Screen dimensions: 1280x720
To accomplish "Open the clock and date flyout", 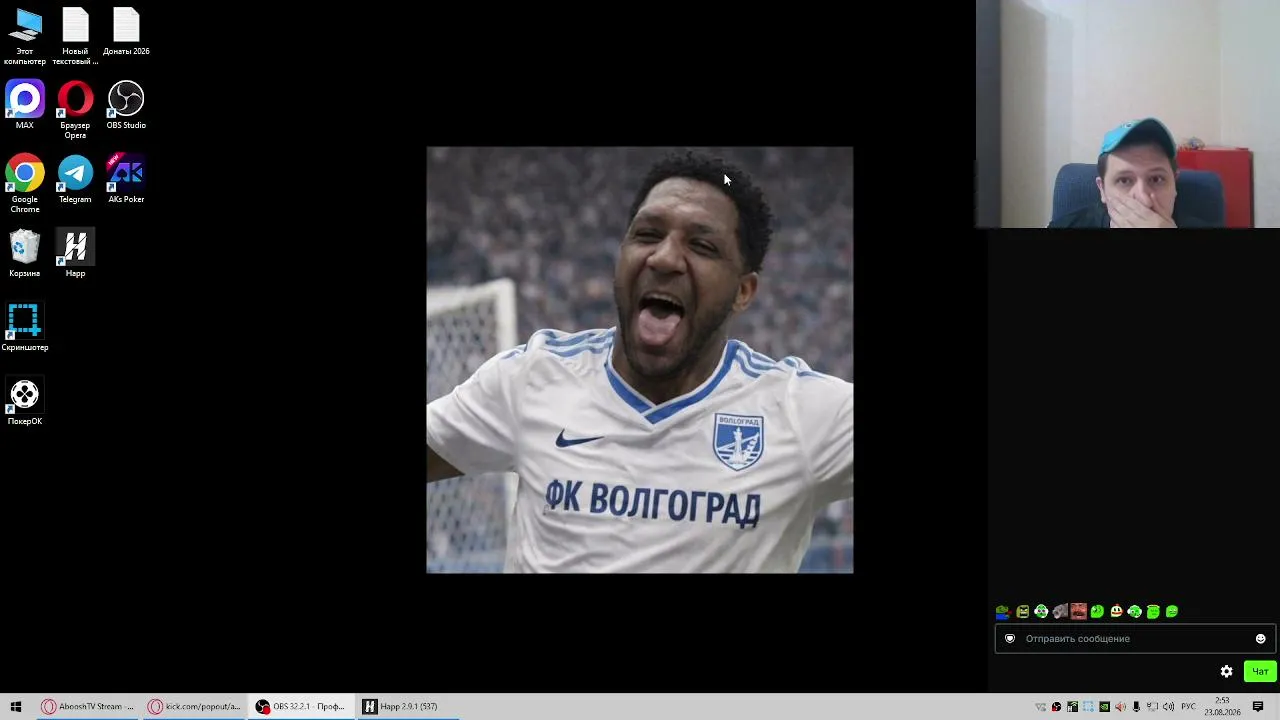I will (1222, 706).
